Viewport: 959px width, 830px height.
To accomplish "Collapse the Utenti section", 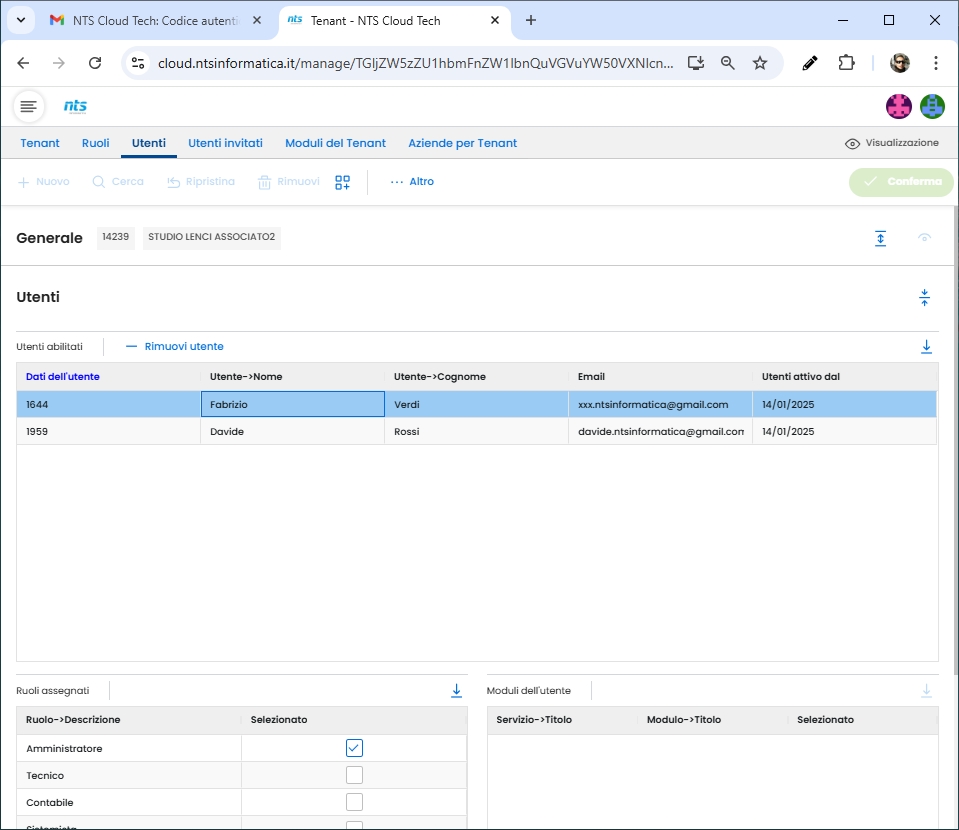I will [924, 297].
